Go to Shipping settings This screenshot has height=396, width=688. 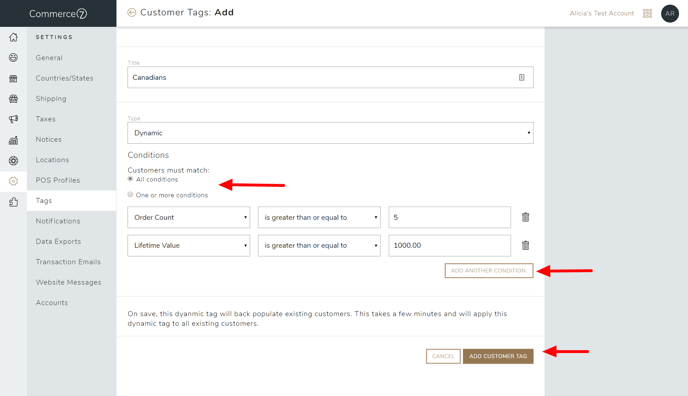(x=51, y=99)
